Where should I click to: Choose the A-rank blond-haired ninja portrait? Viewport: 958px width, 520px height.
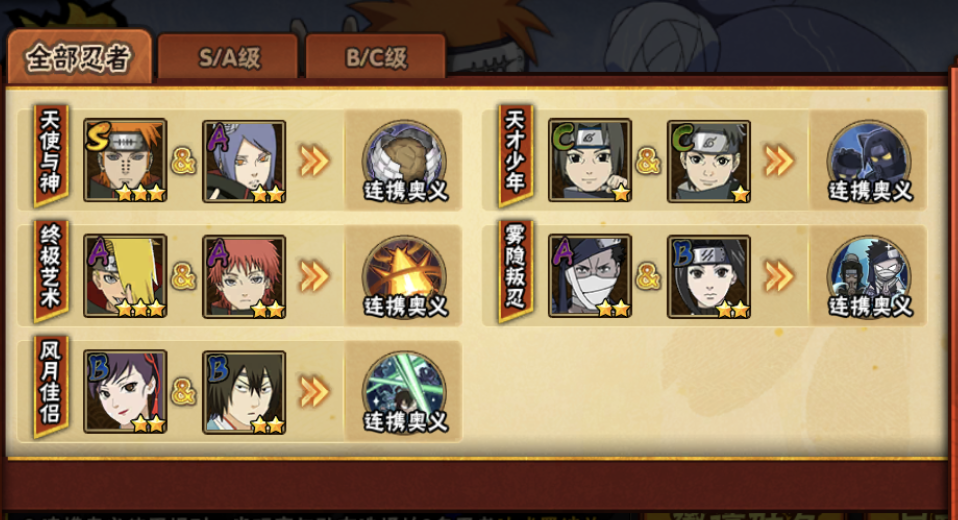point(125,276)
